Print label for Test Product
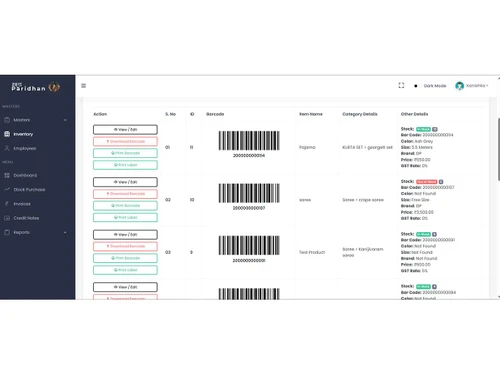 click(125, 270)
